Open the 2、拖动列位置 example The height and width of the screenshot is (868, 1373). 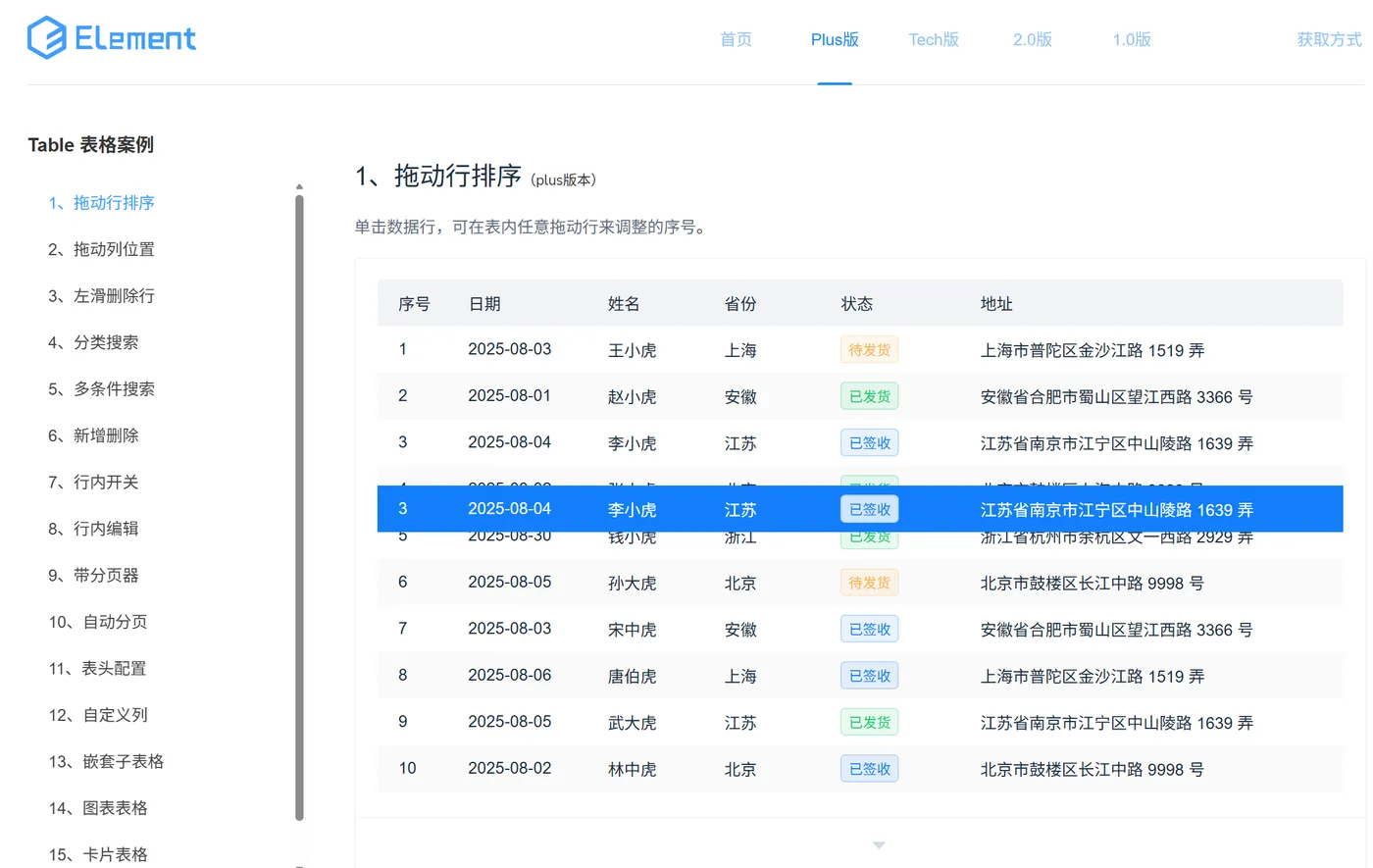pos(101,249)
